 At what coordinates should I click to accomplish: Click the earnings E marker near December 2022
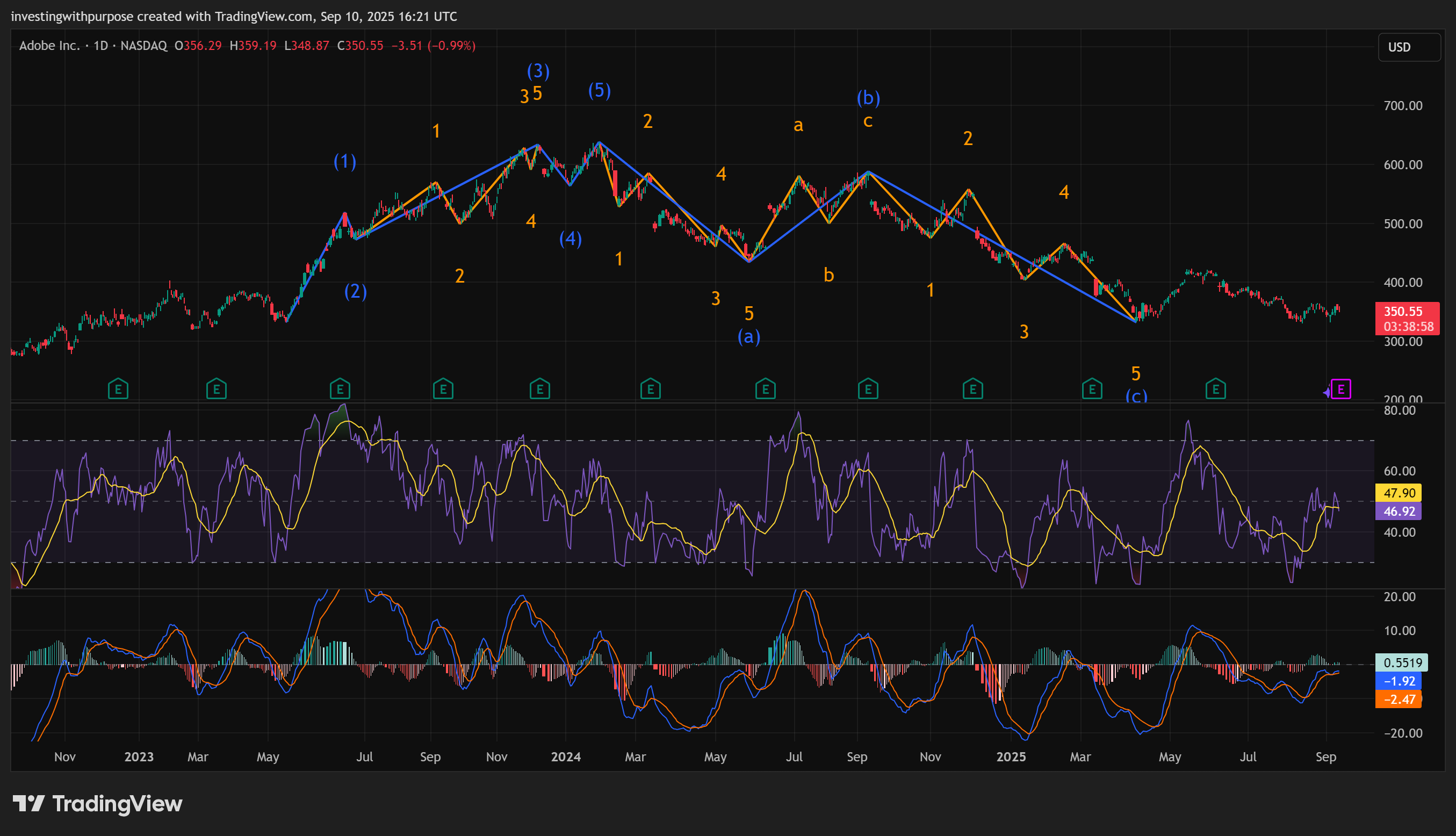coord(118,390)
